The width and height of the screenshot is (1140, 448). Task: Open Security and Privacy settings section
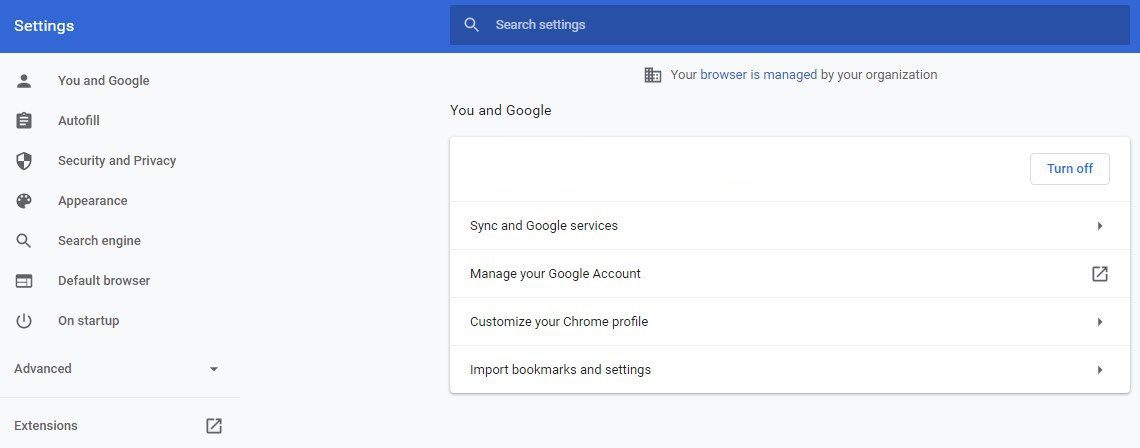pos(117,161)
